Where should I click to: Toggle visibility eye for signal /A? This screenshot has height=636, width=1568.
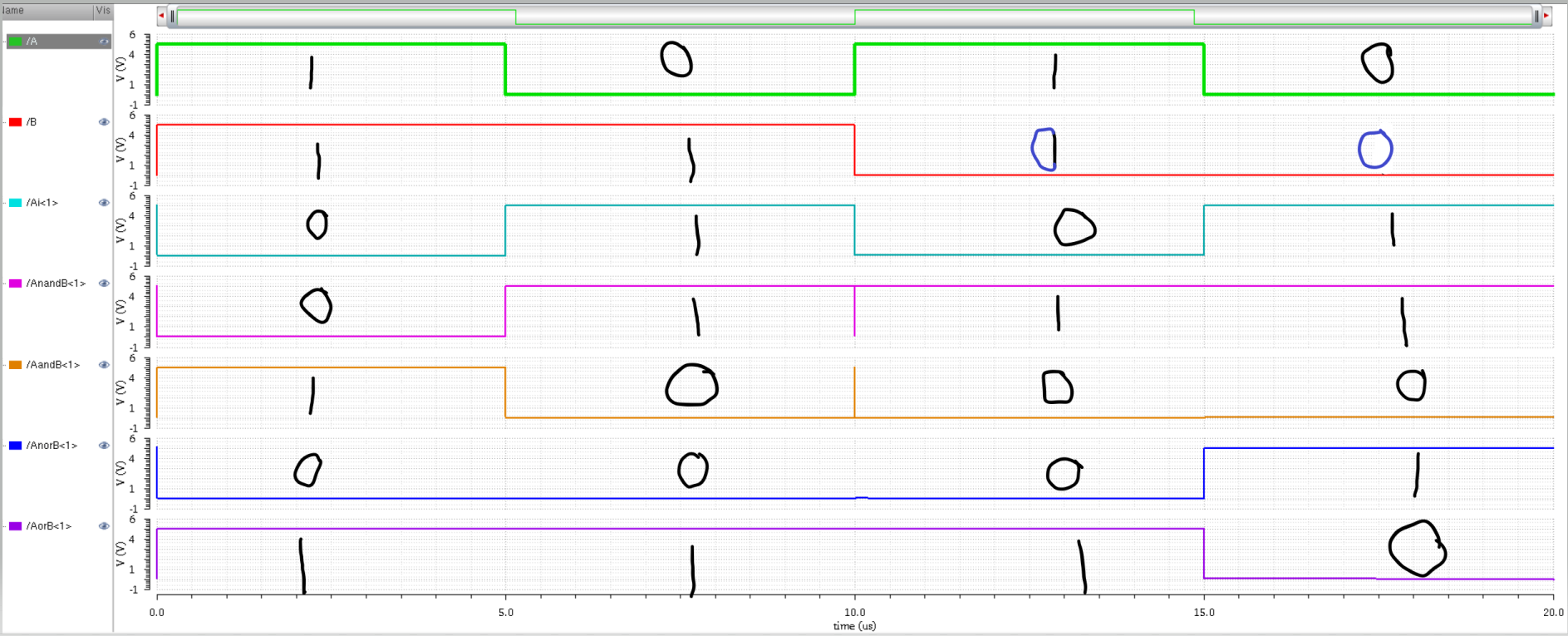point(104,42)
